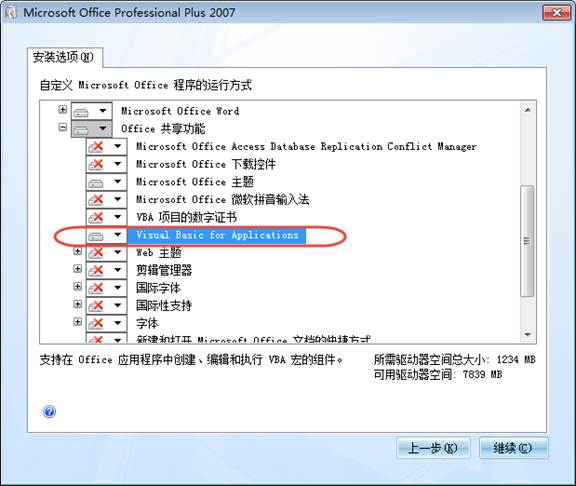Screen dimensions: 576x486
Task: Expand the 国际字体 tree node
Action: (78, 286)
